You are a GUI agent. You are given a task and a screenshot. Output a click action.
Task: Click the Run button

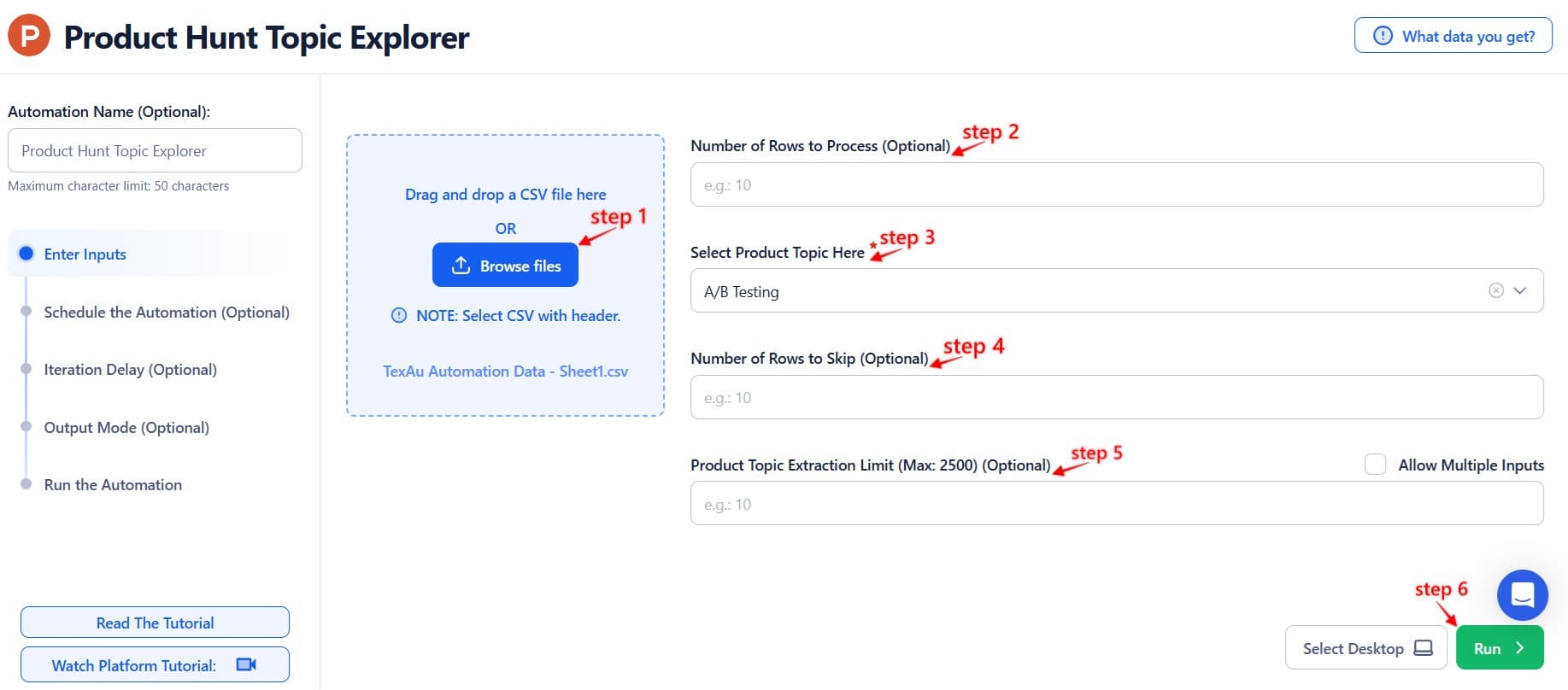(1500, 647)
